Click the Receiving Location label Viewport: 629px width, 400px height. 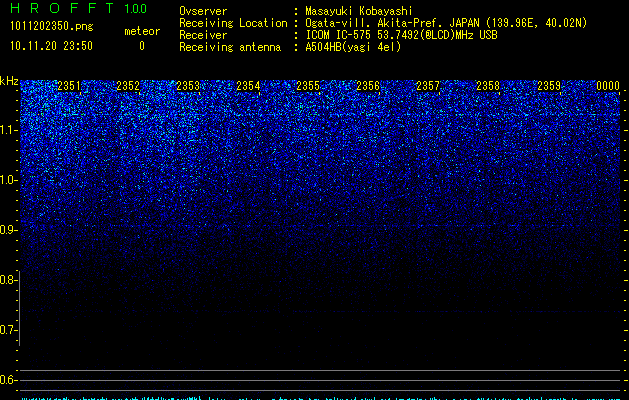pos(233,23)
